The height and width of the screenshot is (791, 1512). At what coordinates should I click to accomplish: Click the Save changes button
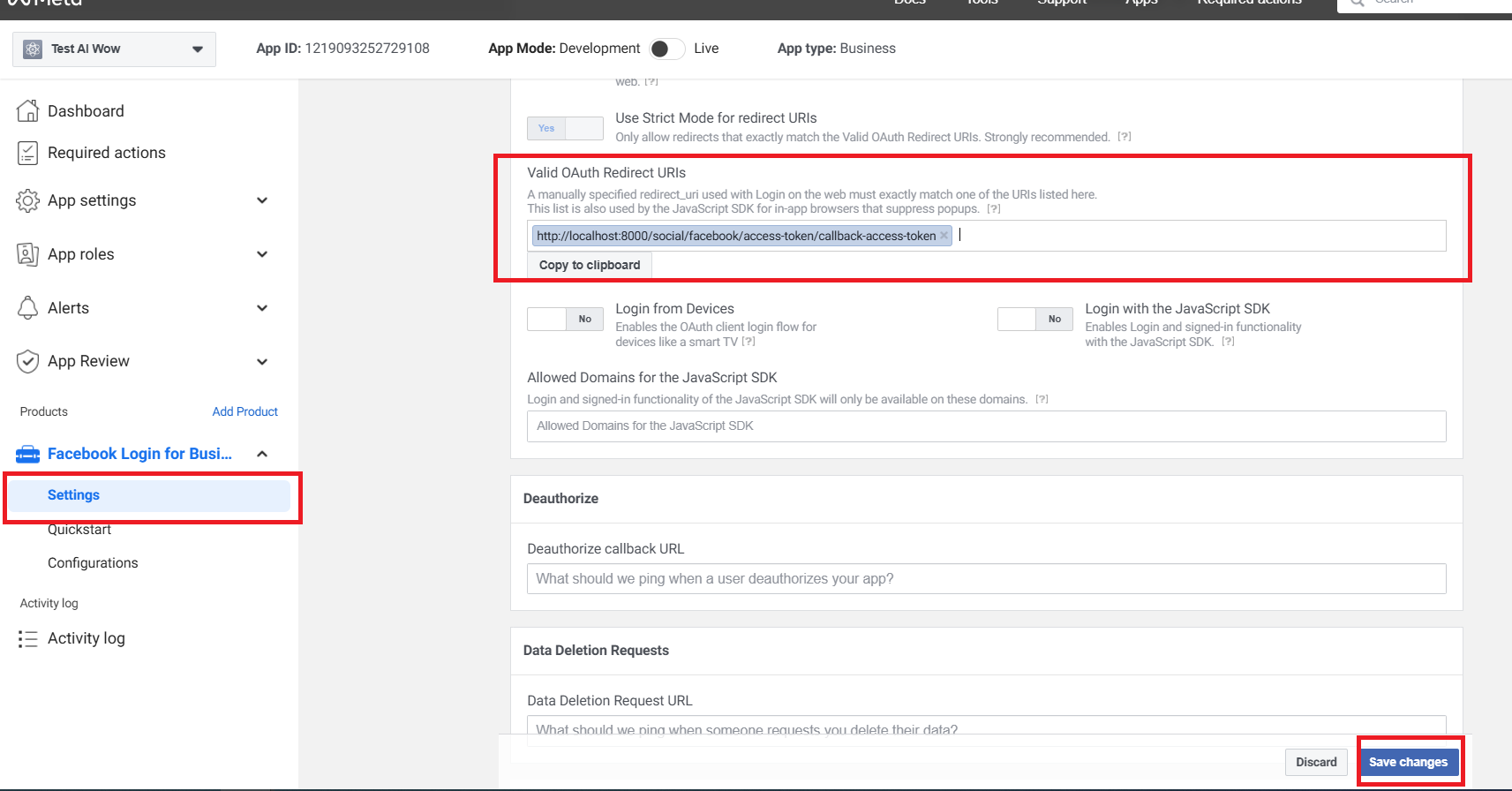click(x=1408, y=762)
